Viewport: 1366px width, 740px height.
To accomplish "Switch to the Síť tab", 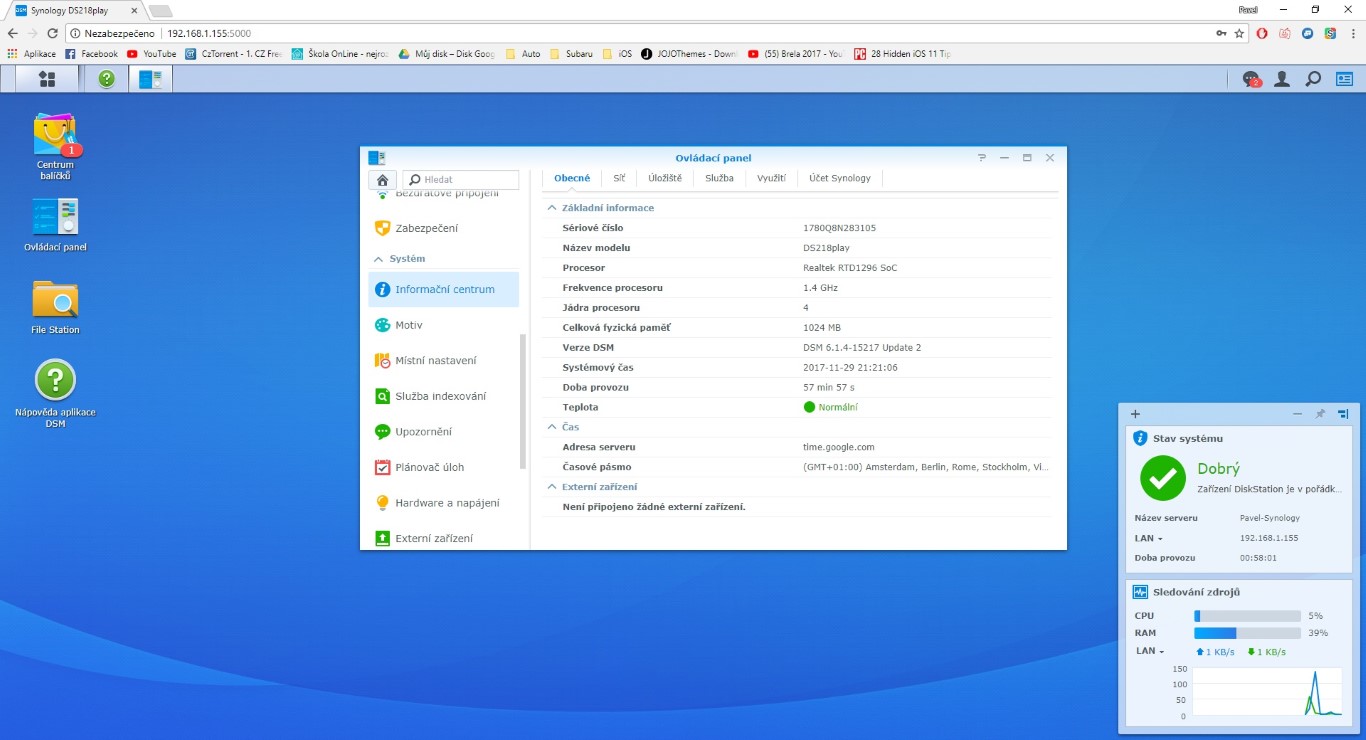I will [x=619, y=178].
